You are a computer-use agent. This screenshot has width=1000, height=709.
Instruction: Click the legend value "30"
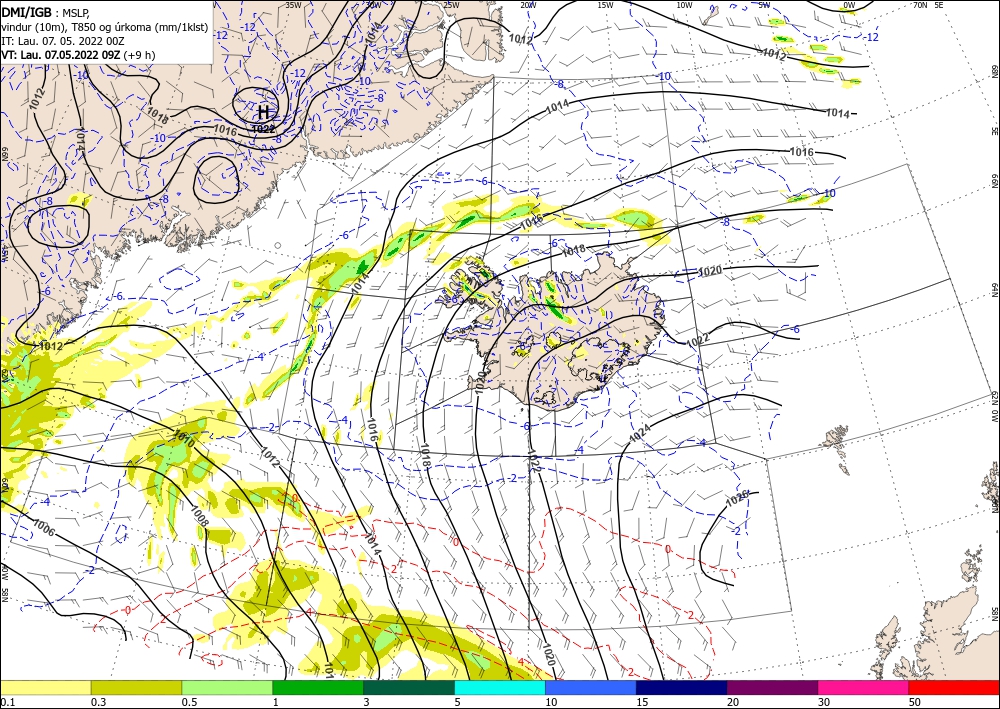coord(824,702)
